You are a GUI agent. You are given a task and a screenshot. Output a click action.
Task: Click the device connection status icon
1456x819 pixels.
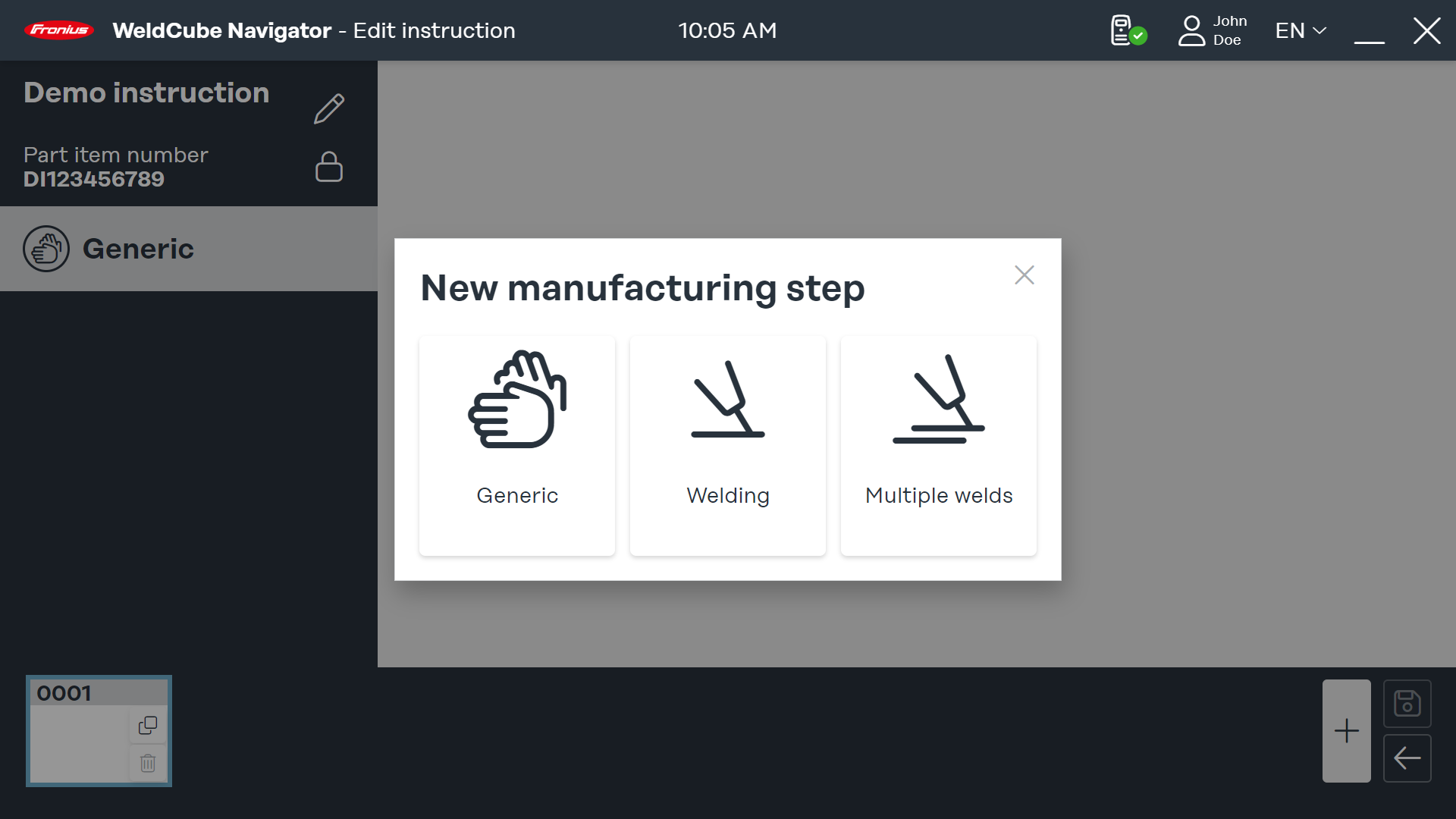[x=1128, y=30]
